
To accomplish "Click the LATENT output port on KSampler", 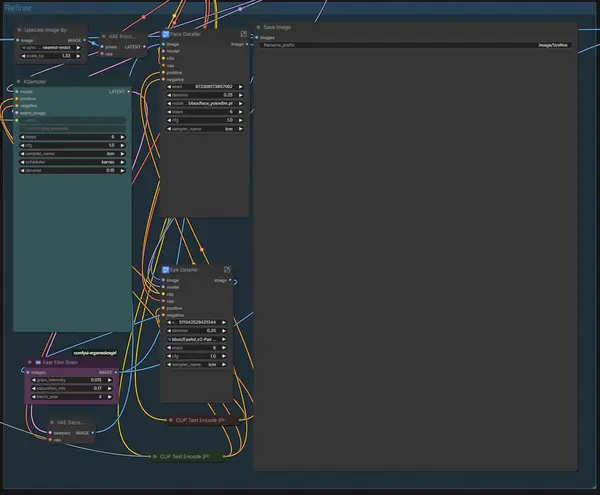I will click(x=129, y=92).
